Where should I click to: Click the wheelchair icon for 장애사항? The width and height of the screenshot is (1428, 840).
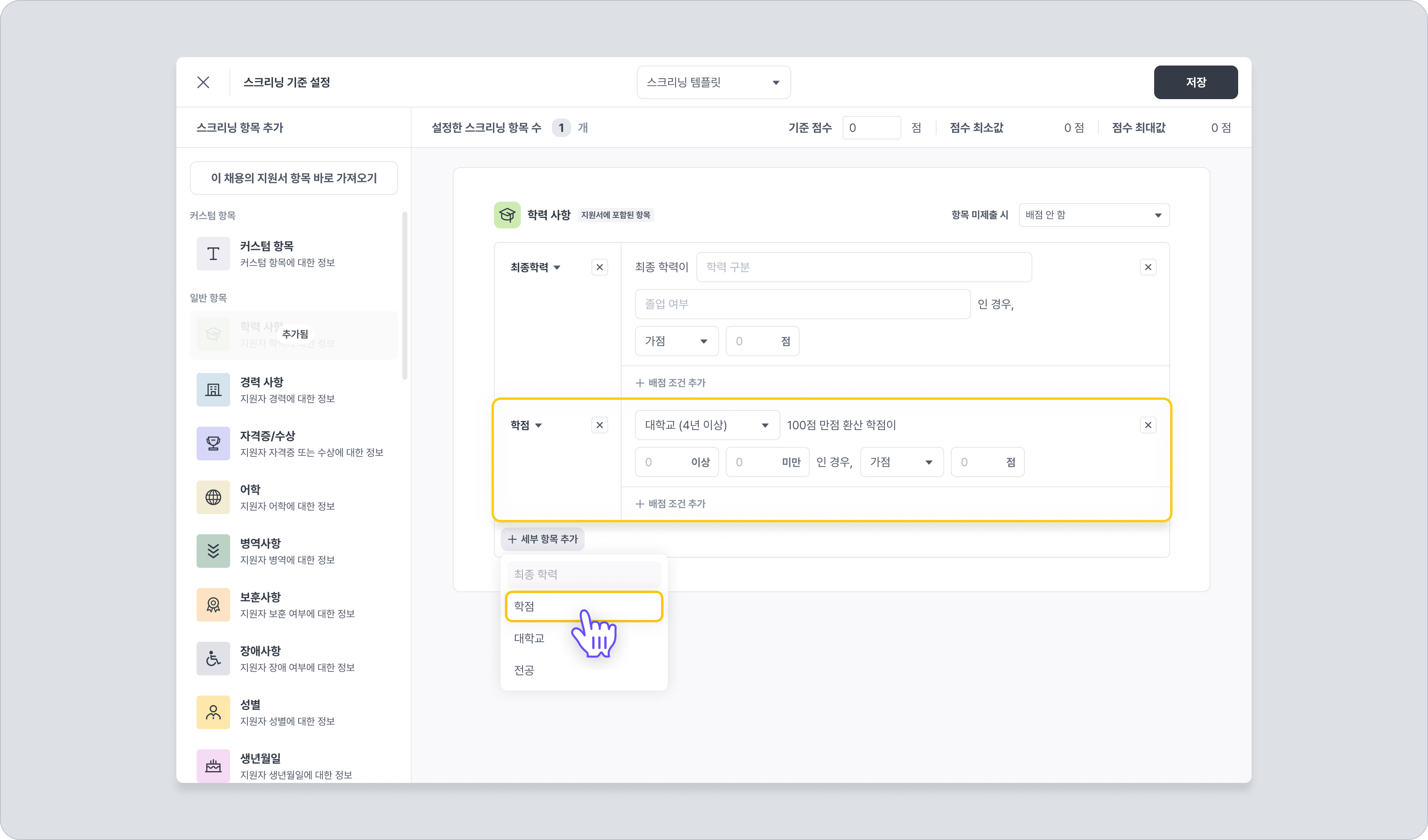pos(213,659)
